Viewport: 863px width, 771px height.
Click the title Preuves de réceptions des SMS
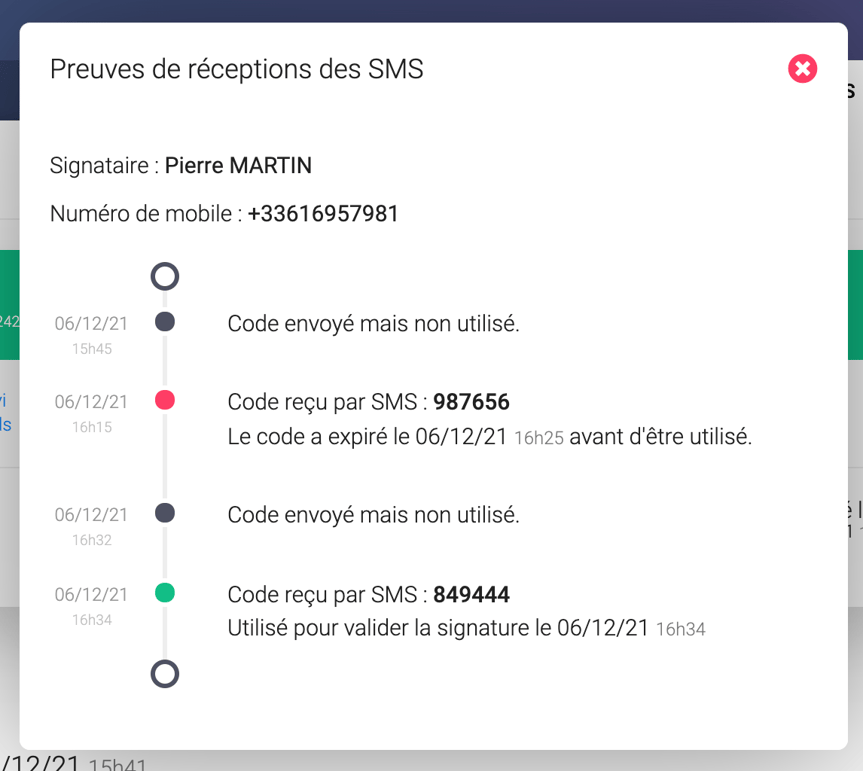(x=237, y=69)
